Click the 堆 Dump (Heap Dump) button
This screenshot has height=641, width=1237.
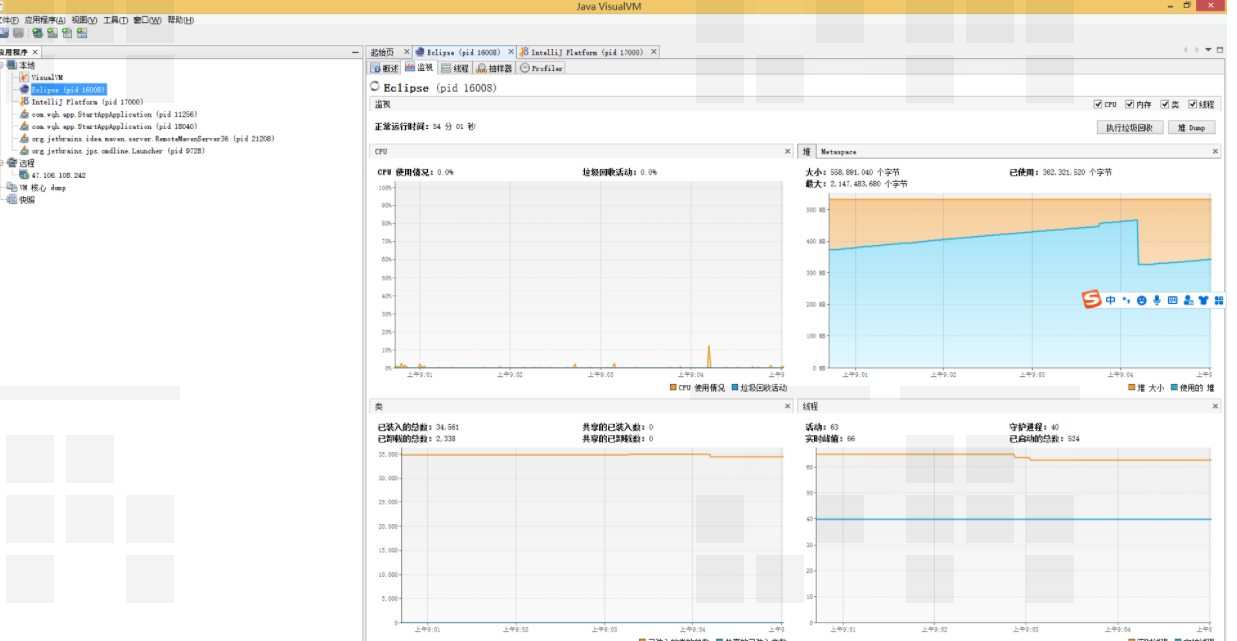[x=1194, y=128]
